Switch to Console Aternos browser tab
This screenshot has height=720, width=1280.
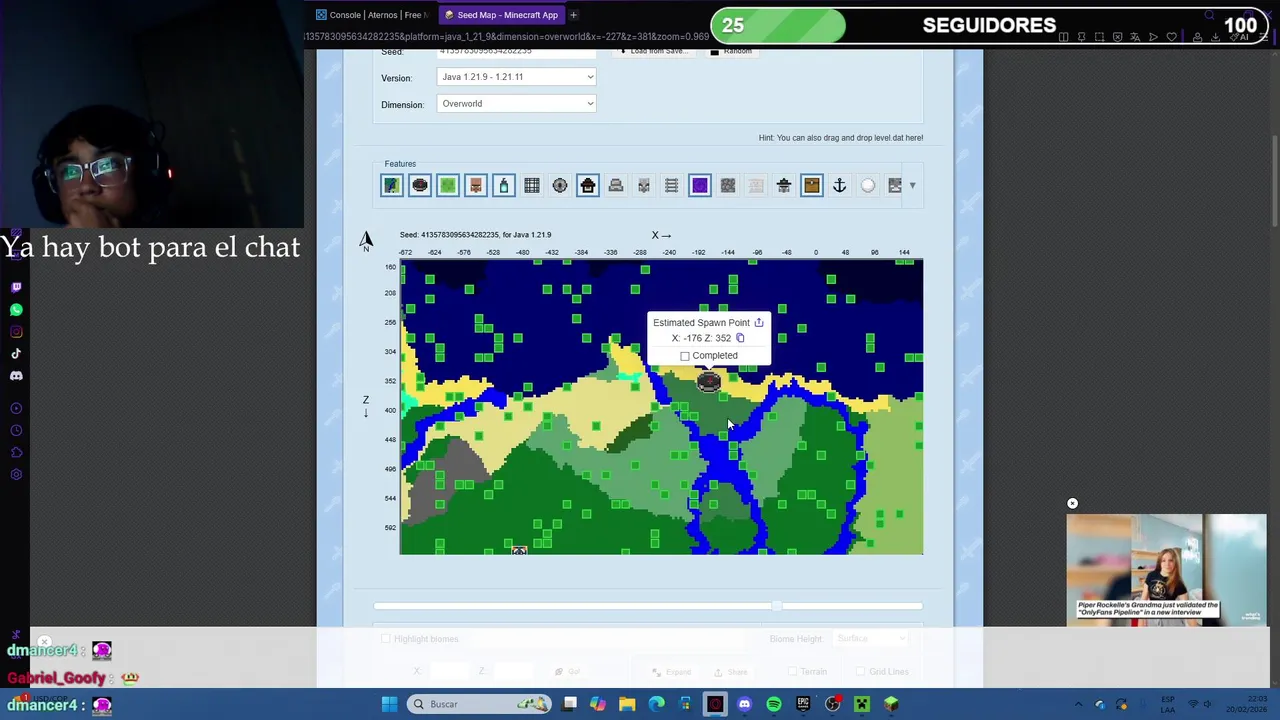(372, 15)
